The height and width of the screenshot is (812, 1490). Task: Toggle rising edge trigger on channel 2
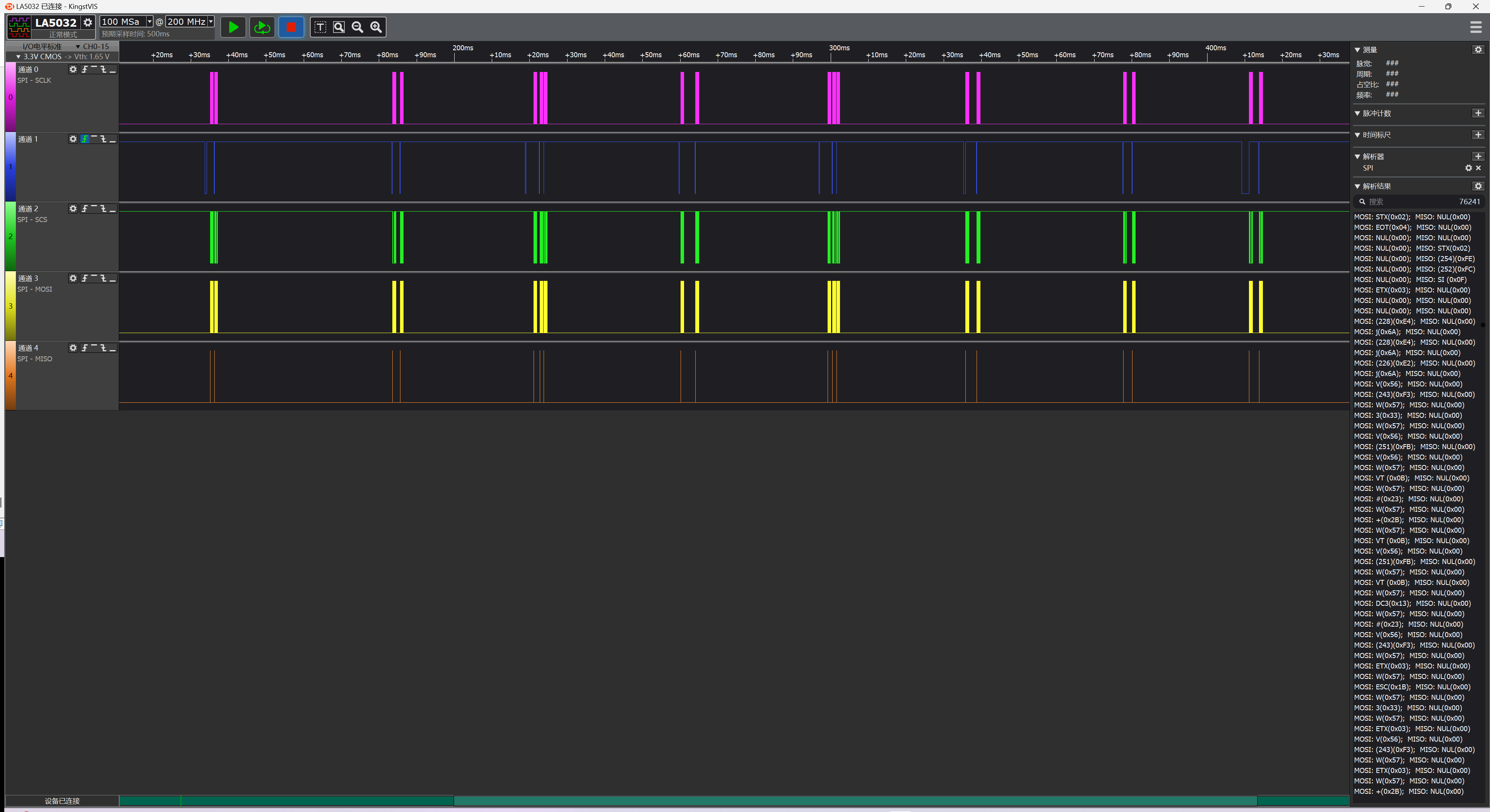(84, 209)
